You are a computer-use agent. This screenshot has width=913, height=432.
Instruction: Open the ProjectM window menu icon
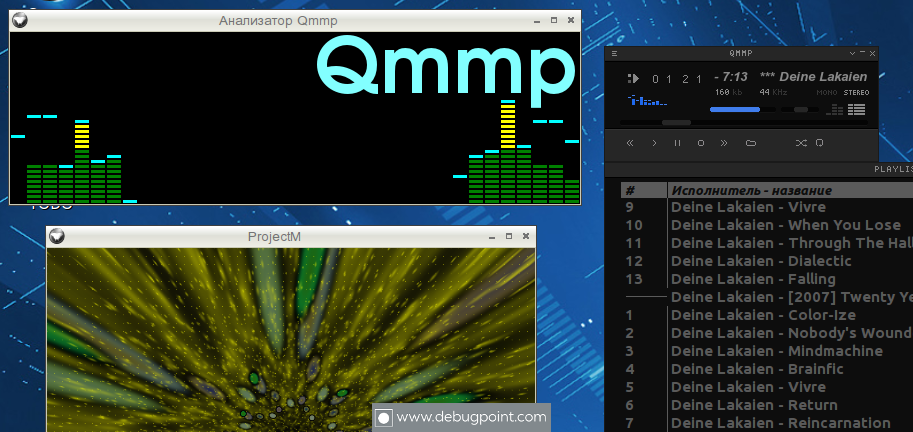pyautogui.click(x=56, y=236)
